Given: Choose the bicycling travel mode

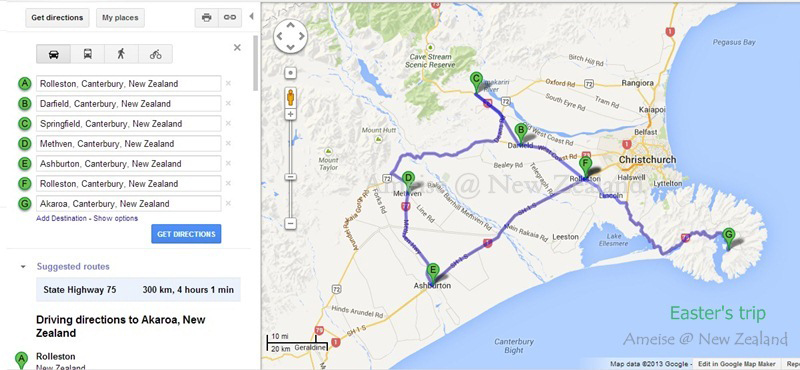Looking at the screenshot, I should coord(156,54).
